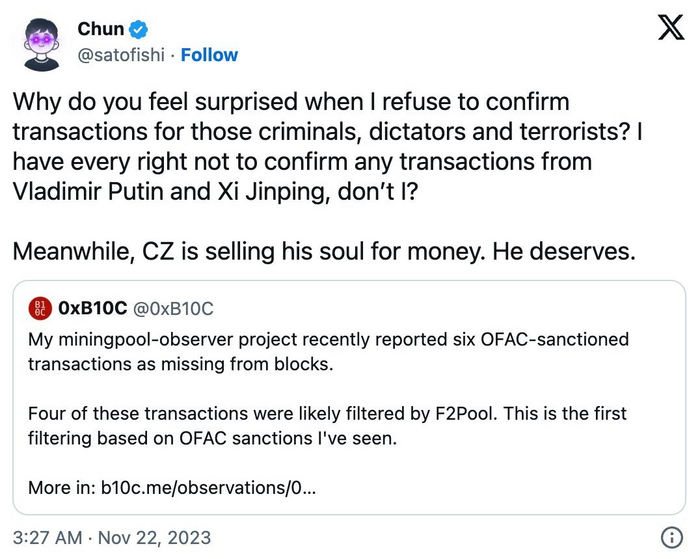700x559 pixels.
Task: Open the @satofishi handle link
Action: (119, 54)
